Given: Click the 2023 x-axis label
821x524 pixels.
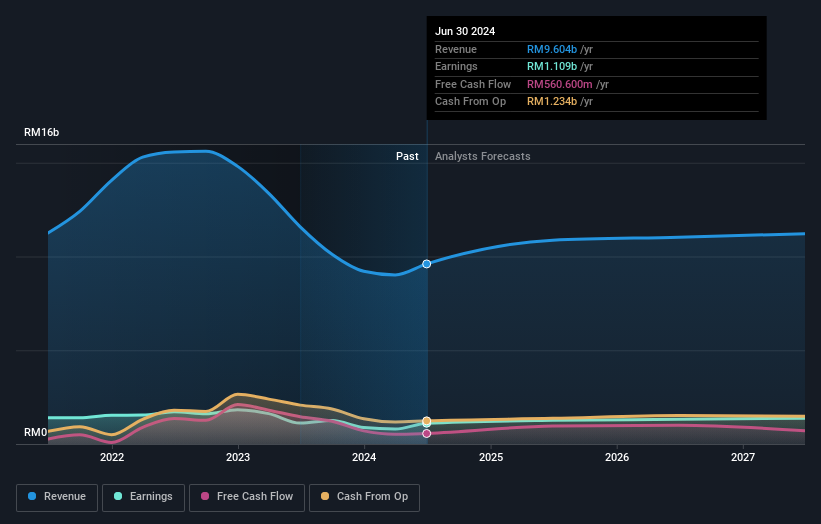Looking at the screenshot, I should tap(238, 457).
